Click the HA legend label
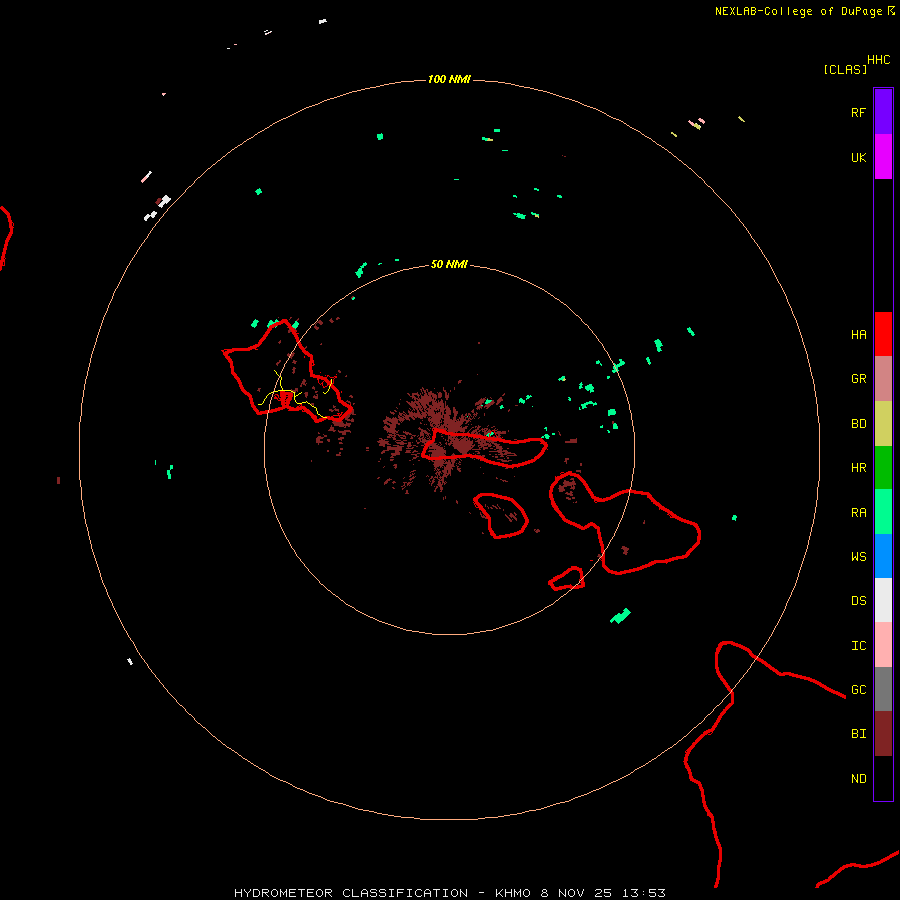Image resolution: width=900 pixels, height=900 pixels. (858, 335)
